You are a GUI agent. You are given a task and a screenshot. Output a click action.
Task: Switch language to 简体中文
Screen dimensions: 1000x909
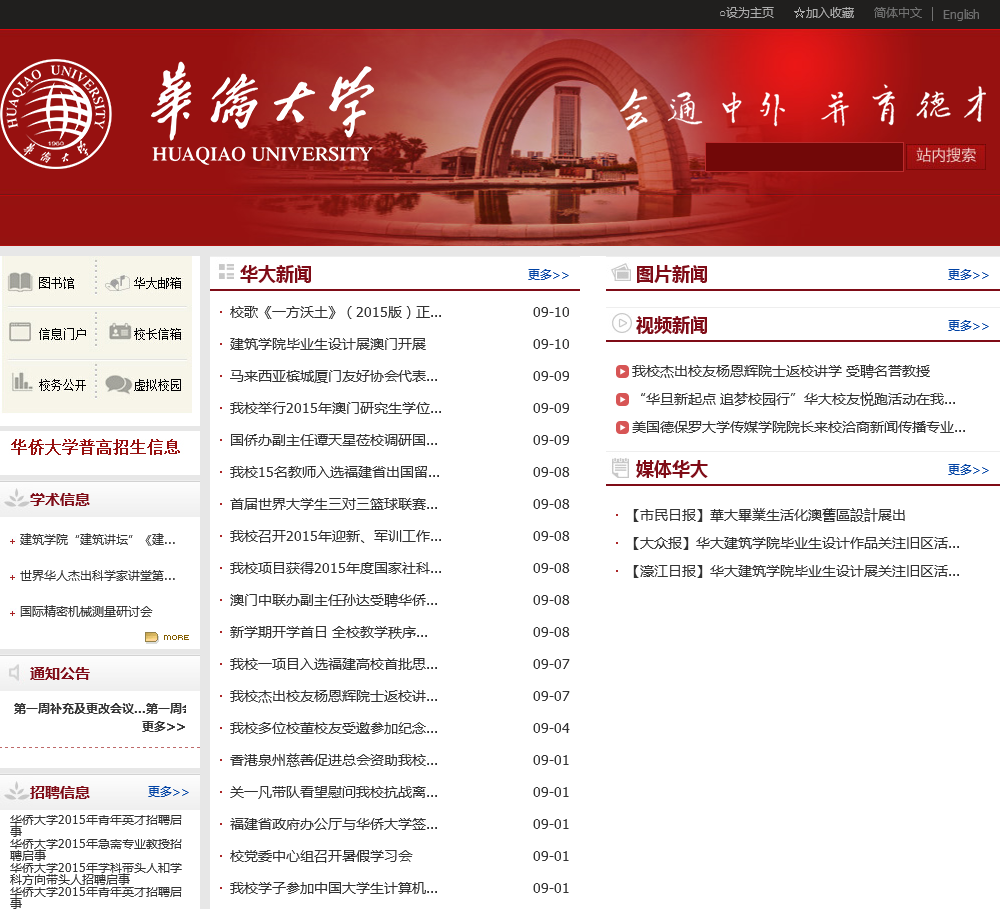point(897,13)
